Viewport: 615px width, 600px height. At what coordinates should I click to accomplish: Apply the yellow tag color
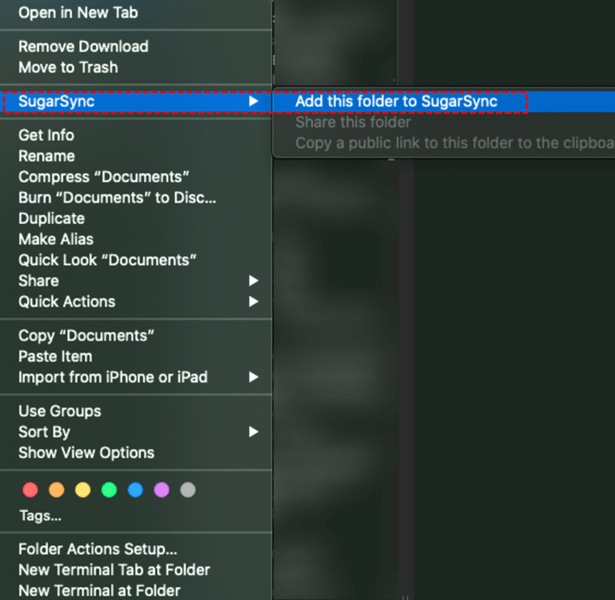(83, 490)
